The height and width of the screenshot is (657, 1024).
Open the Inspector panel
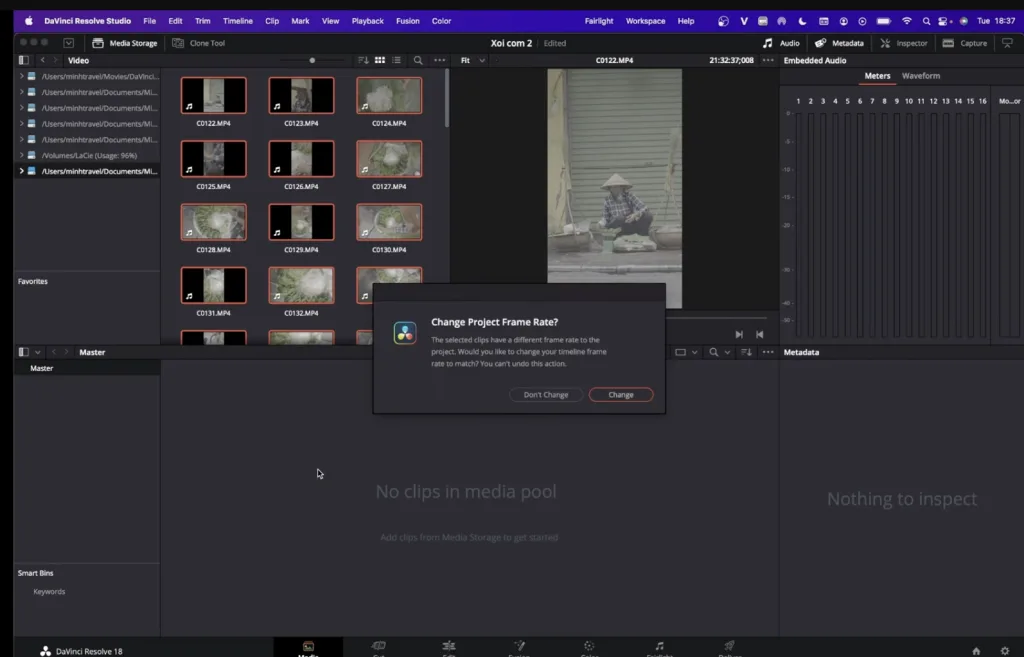(x=904, y=43)
